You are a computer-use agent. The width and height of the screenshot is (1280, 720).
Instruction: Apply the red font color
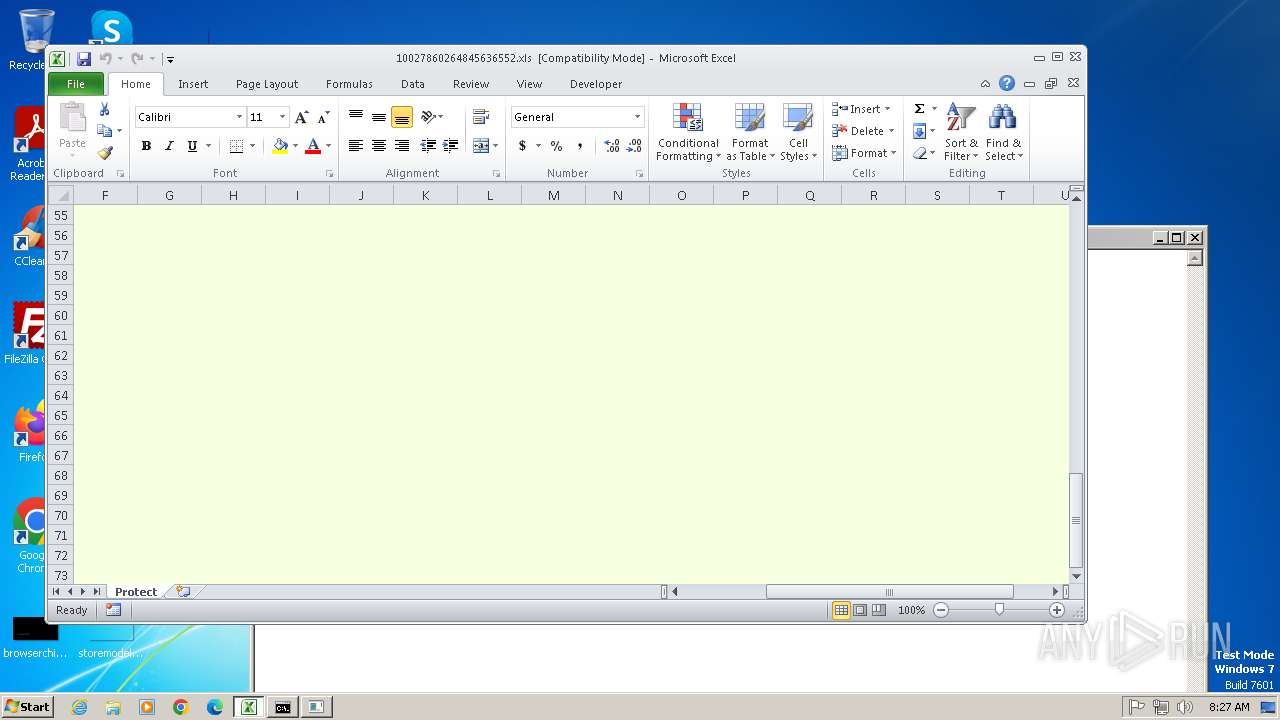coord(313,146)
